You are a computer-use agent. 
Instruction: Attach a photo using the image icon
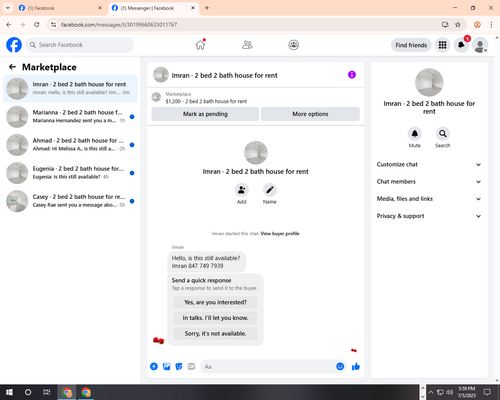(166, 367)
